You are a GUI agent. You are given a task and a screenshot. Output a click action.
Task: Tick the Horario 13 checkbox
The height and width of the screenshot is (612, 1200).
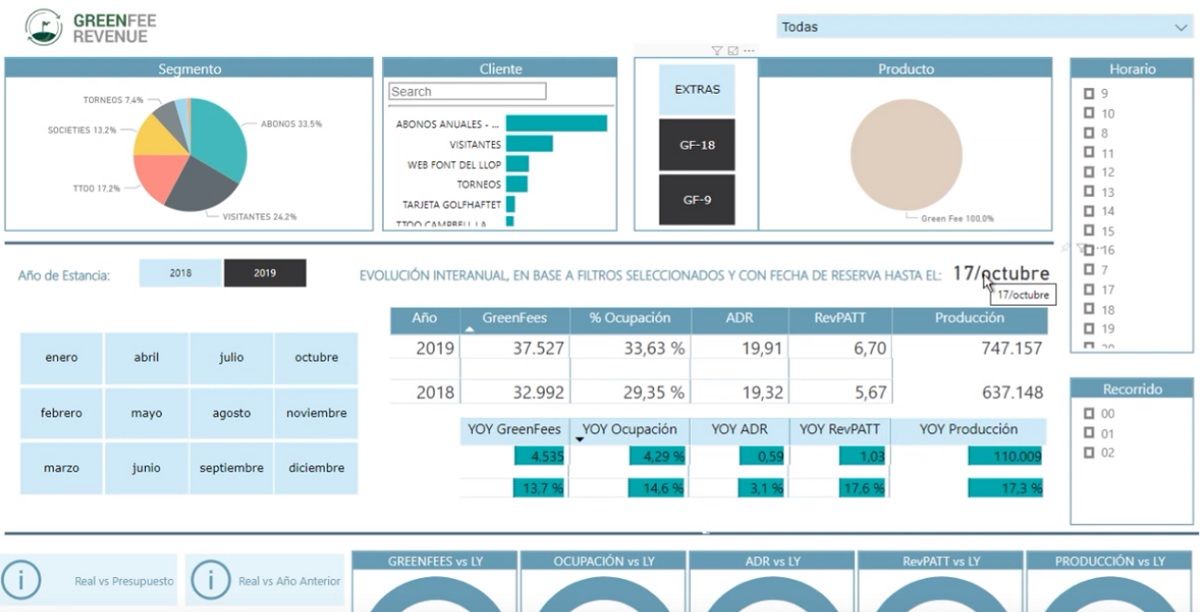(x=1090, y=191)
